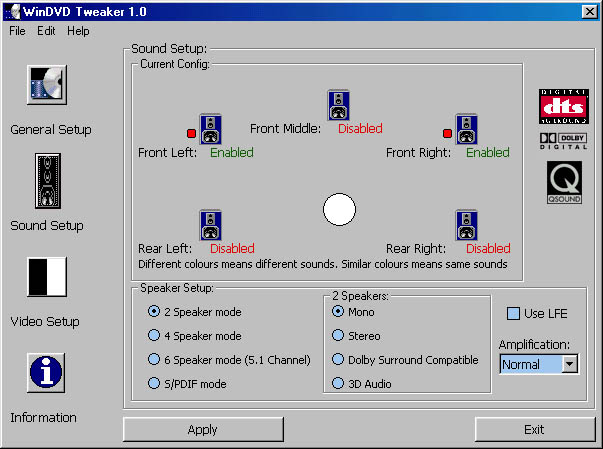Choose Dolby Surround Compatible output
This screenshot has height=449, width=603.
405,360
